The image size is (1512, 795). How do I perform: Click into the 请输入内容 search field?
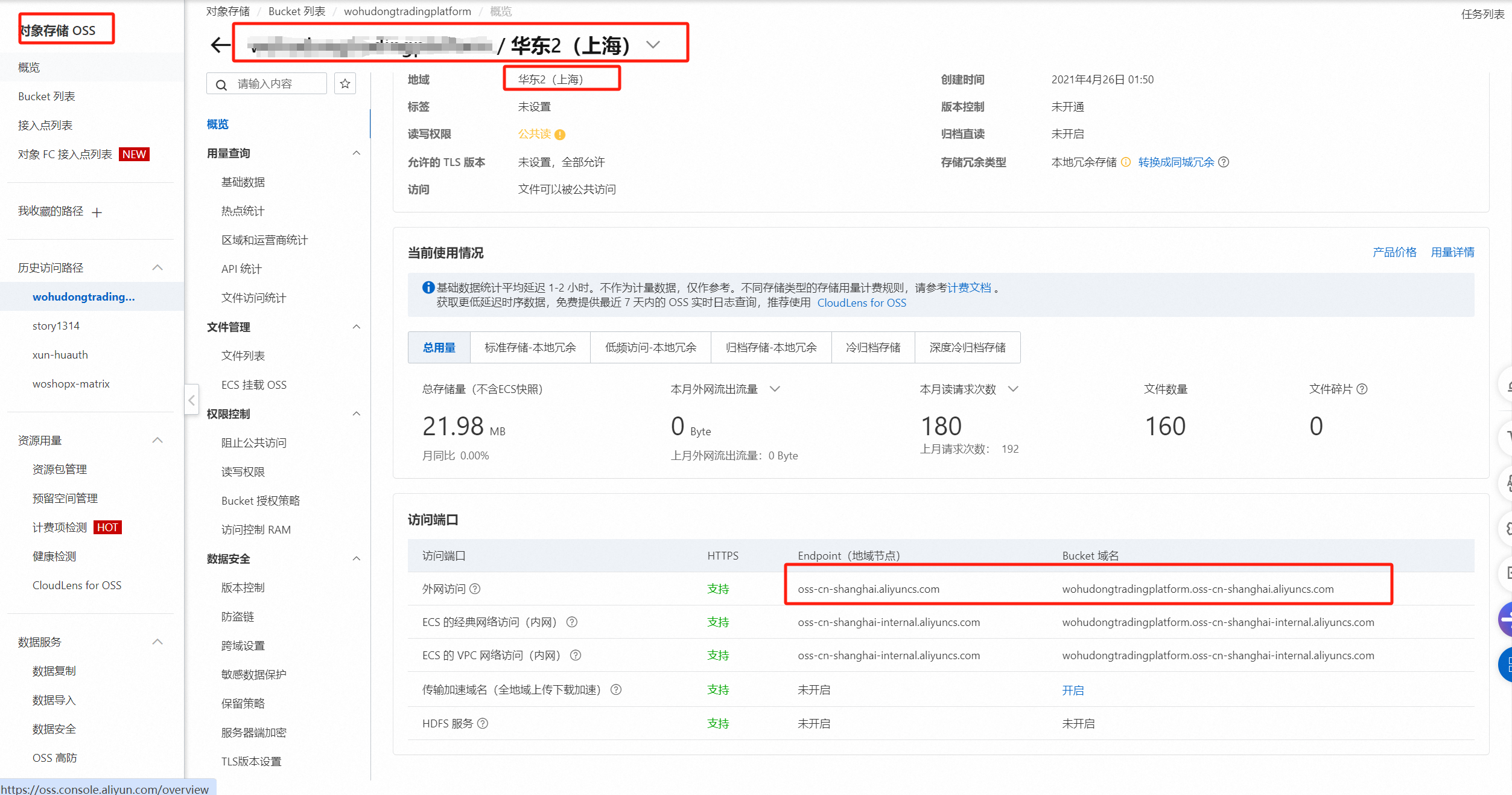[x=267, y=84]
